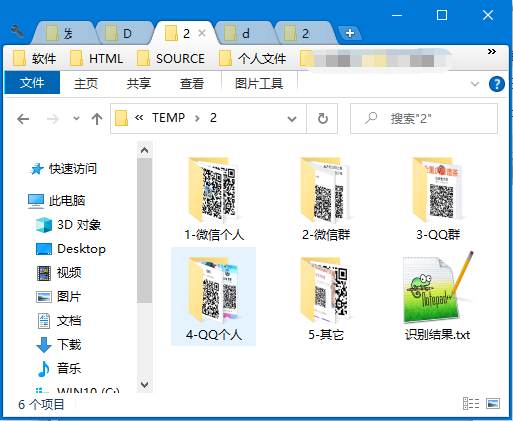Open the blue help question mark
The height and width of the screenshot is (421, 513).
click(x=496, y=84)
